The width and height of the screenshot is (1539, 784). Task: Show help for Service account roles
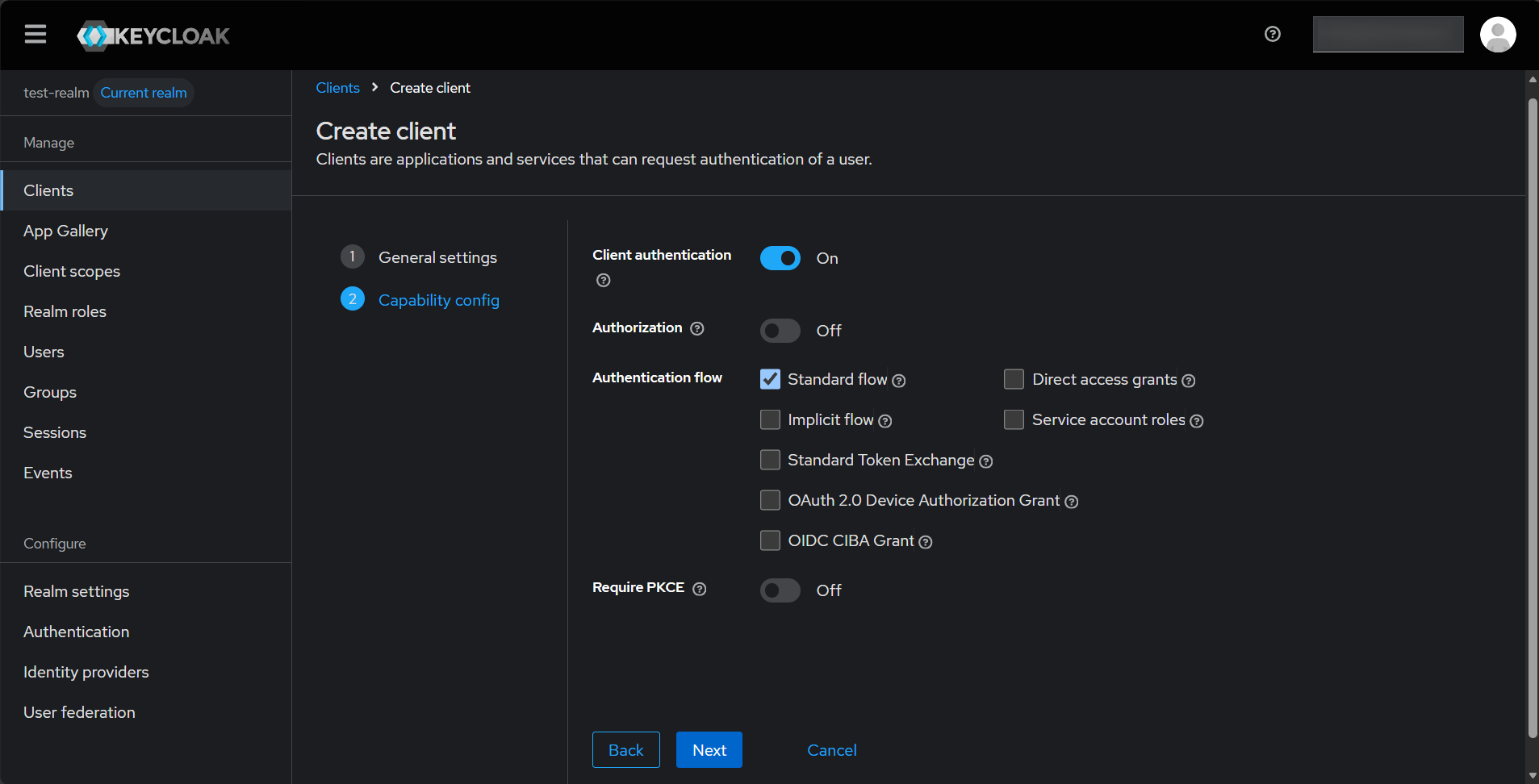point(1197,421)
